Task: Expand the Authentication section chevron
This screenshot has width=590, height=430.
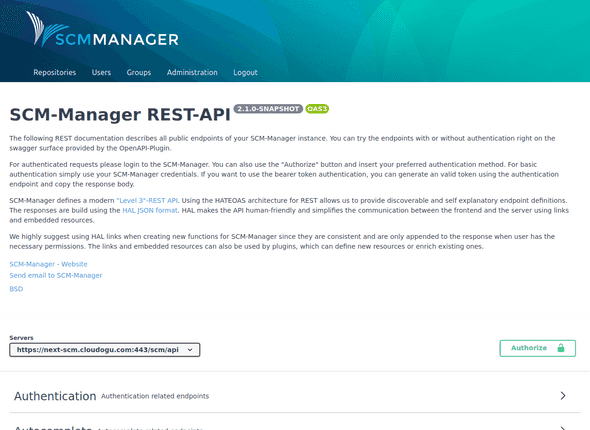Action: [x=563, y=396]
